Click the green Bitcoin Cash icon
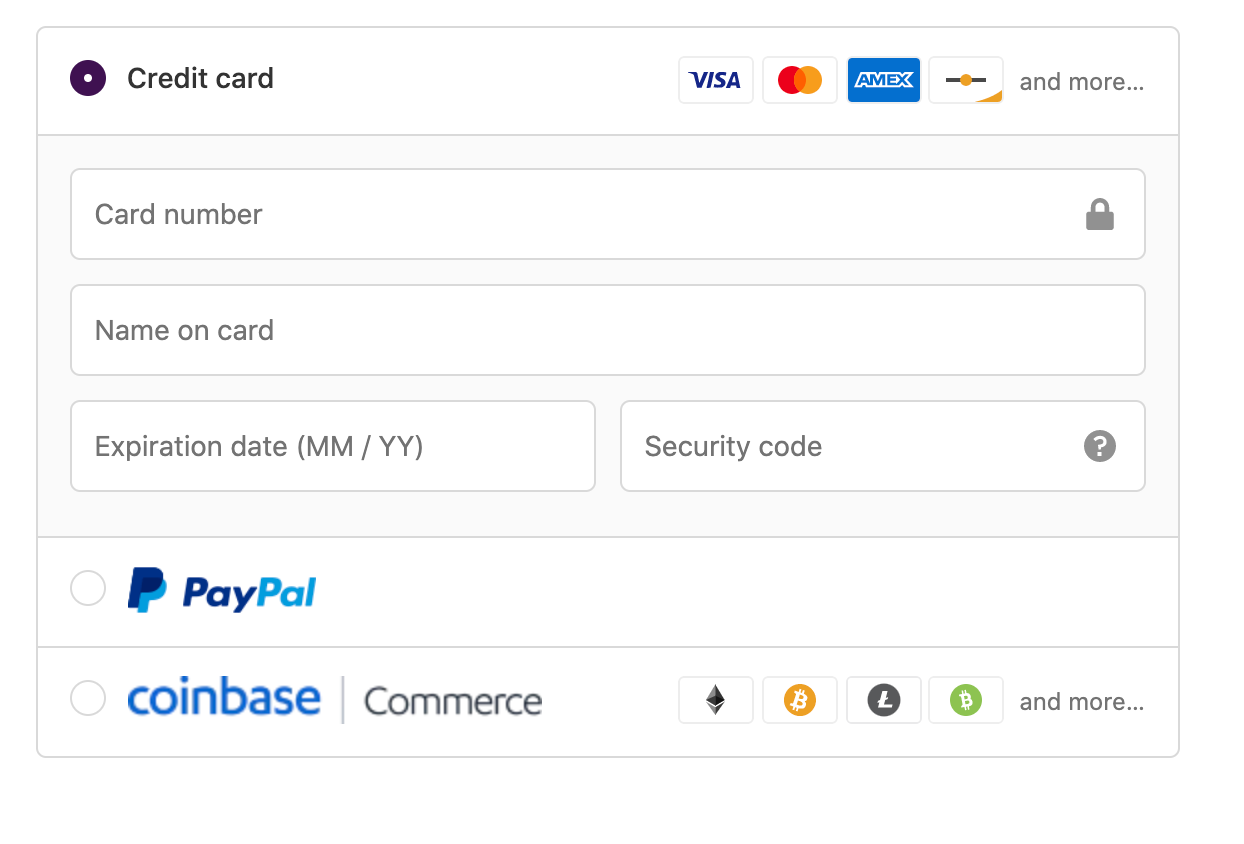The width and height of the screenshot is (1244, 844). [x=965, y=700]
